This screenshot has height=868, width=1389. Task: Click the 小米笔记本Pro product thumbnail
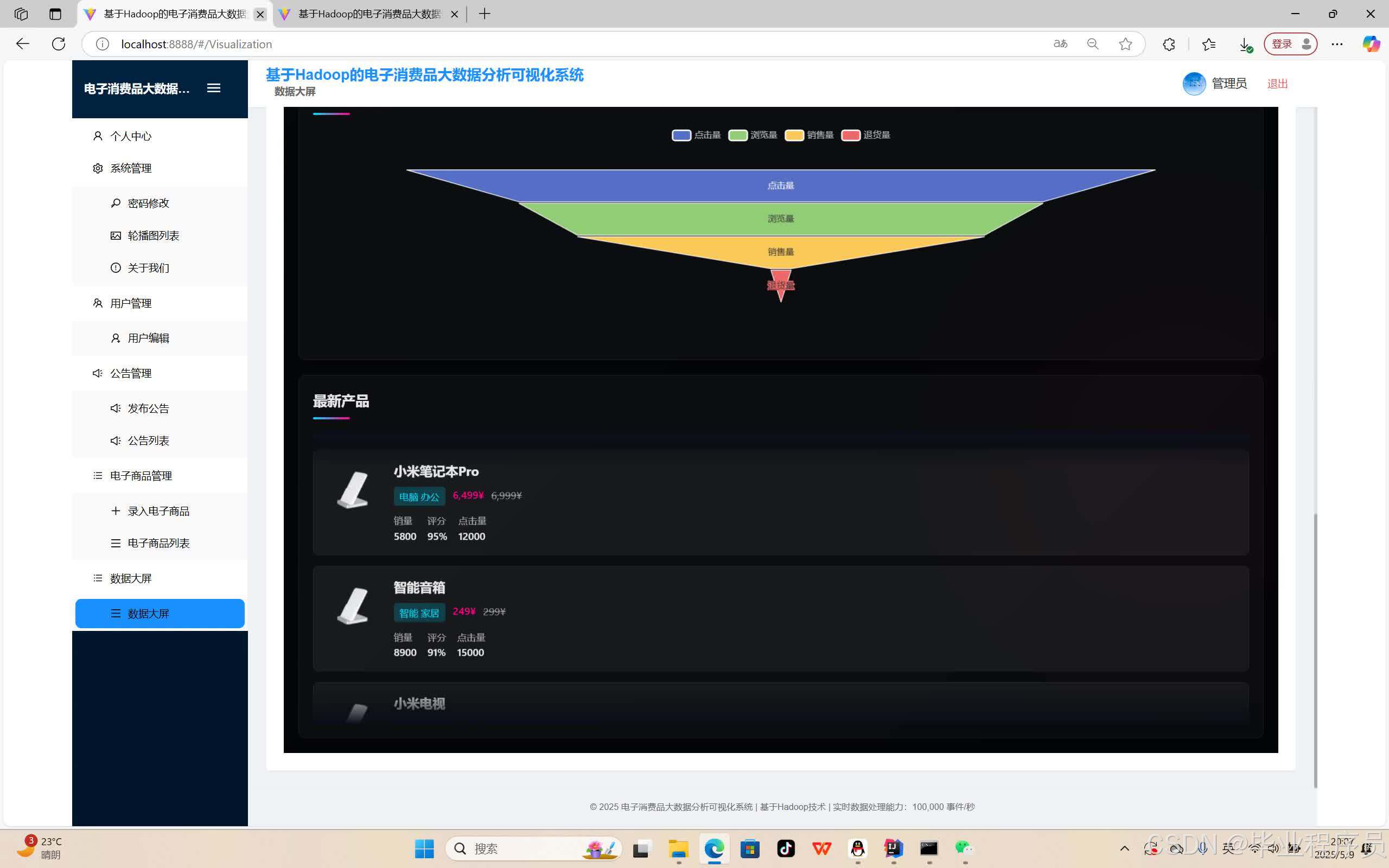coord(353,490)
